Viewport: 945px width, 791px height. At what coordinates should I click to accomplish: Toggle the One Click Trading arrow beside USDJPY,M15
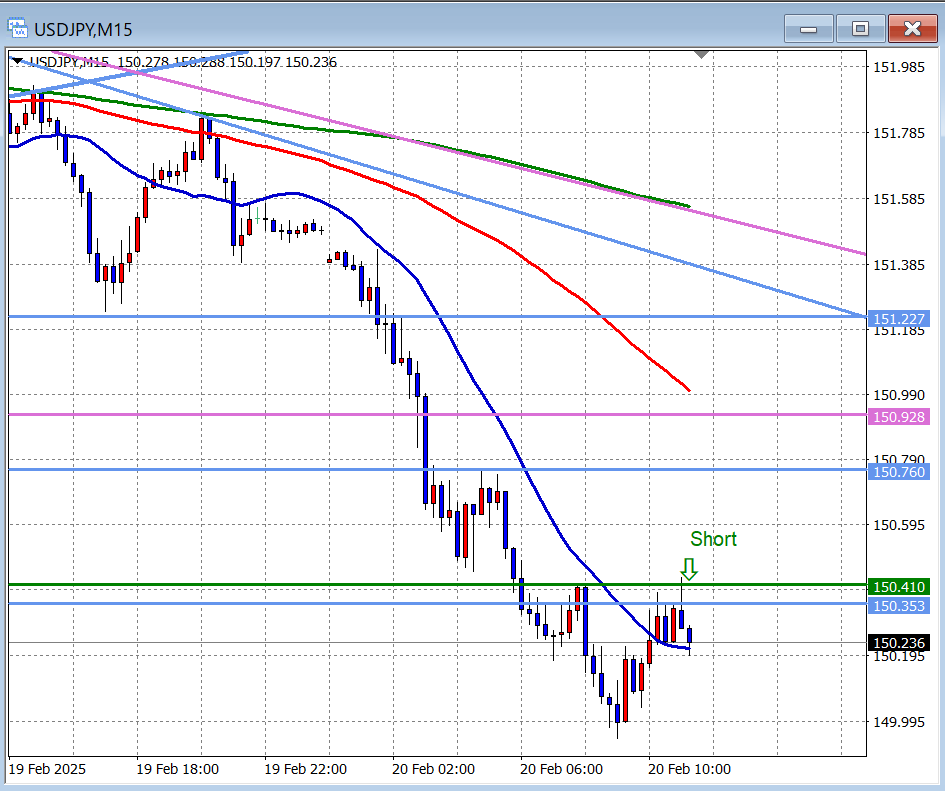click(x=17, y=62)
